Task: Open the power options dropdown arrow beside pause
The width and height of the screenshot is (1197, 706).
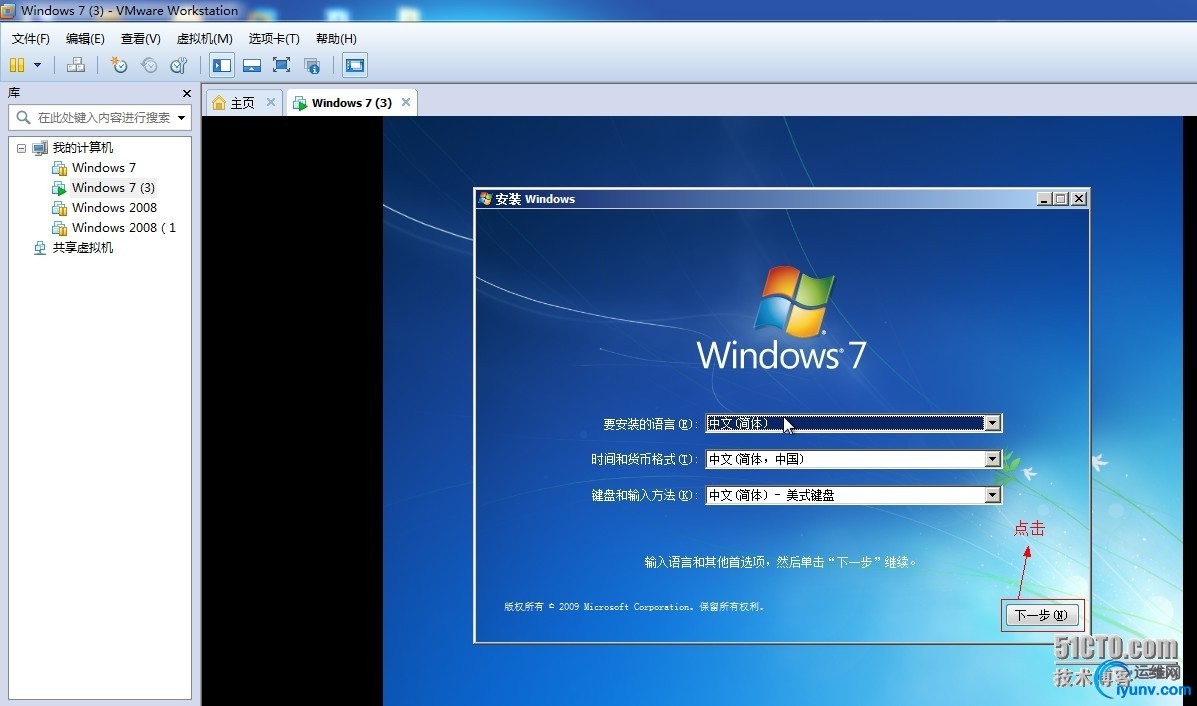Action: pyautogui.click(x=37, y=65)
